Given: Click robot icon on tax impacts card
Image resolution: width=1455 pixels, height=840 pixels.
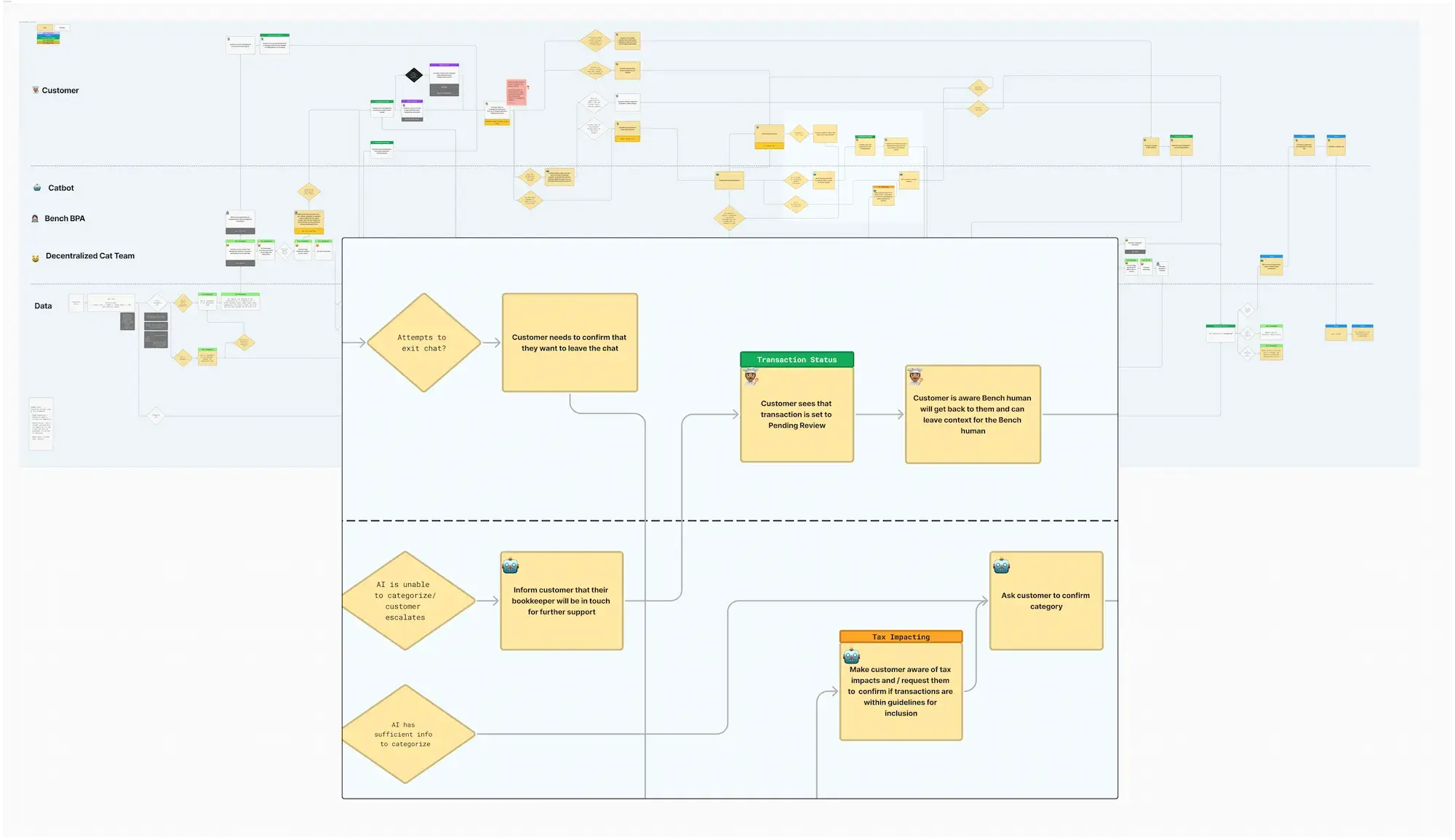Looking at the screenshot, I should (x=852, y=656).
